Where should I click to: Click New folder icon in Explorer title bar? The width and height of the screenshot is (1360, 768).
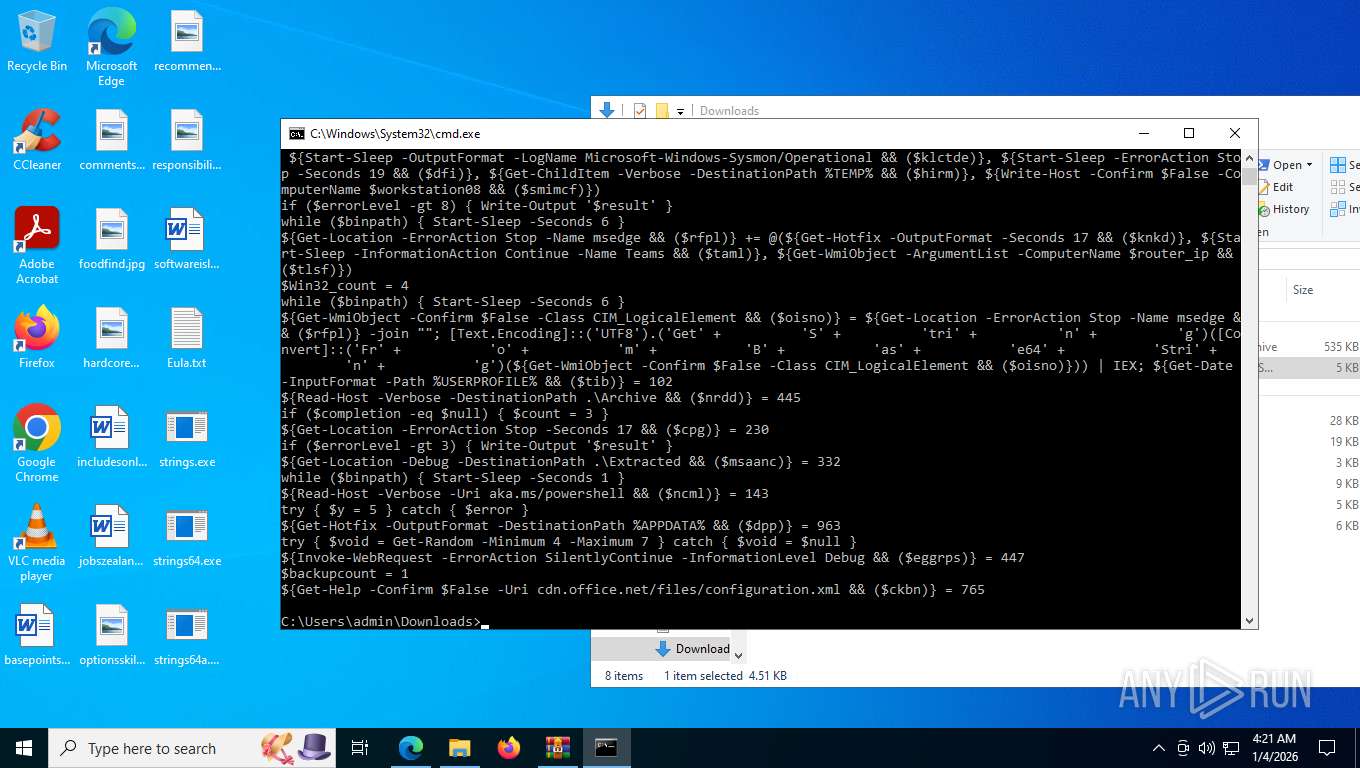[x=661, y=110]
